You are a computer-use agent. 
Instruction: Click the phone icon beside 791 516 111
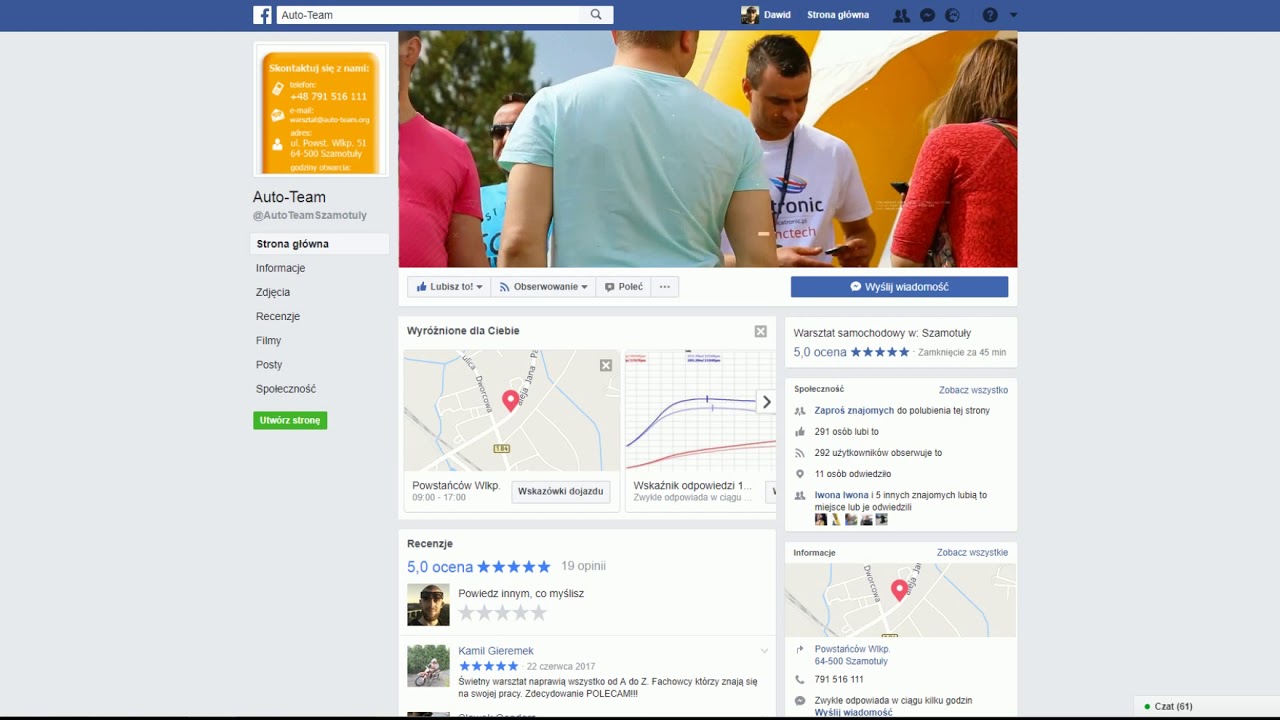800,680
